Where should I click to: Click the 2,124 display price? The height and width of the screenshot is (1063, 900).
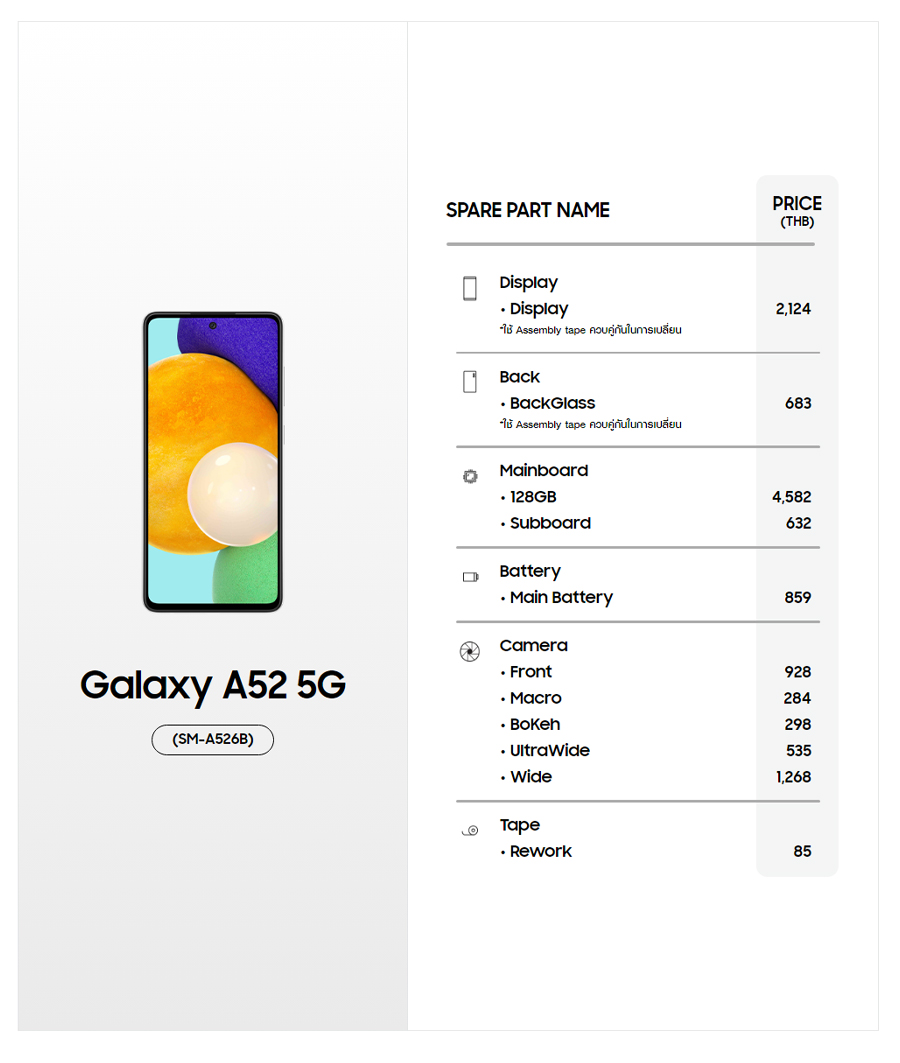coord(793,309)
